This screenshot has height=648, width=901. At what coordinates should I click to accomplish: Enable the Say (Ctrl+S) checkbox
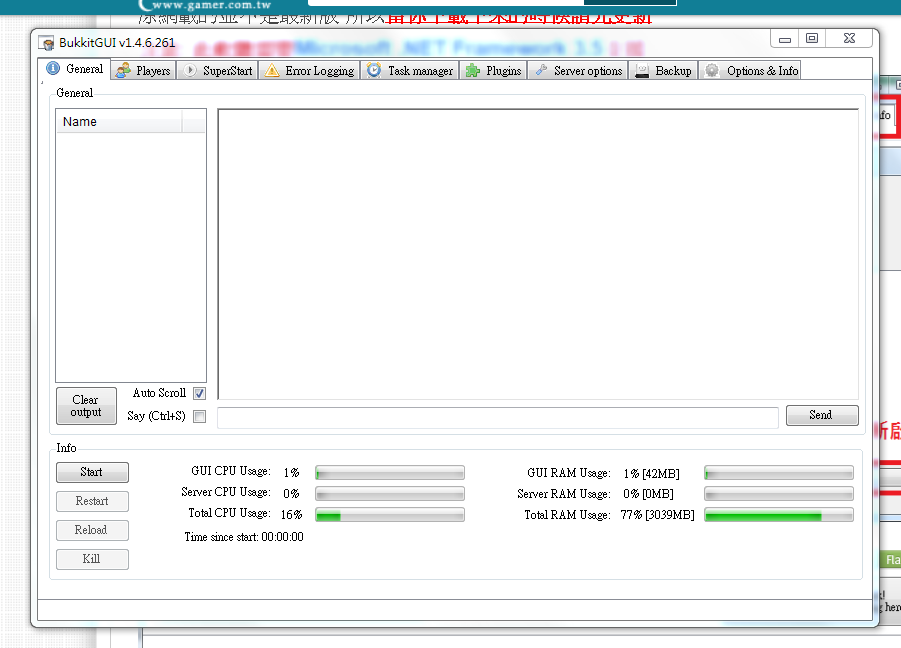(x=199, y=416)
